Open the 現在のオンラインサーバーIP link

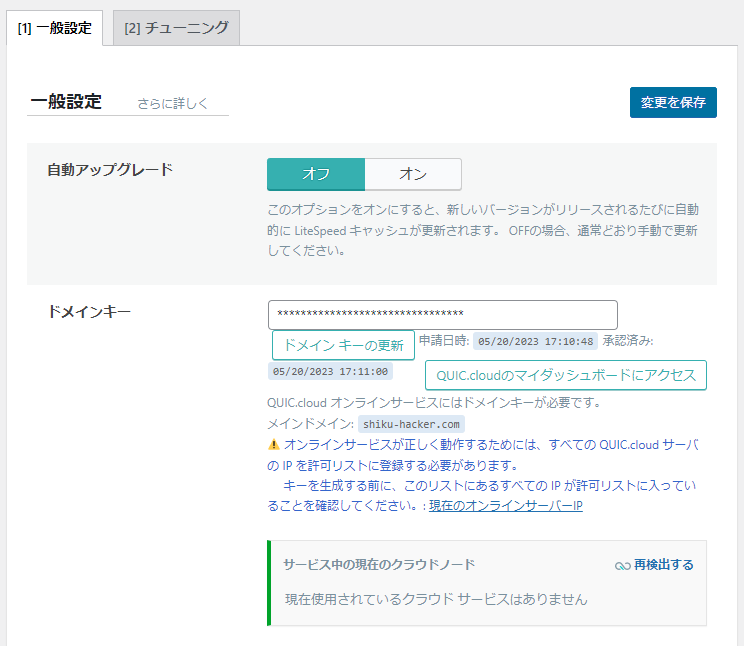(x=506, y=506)
